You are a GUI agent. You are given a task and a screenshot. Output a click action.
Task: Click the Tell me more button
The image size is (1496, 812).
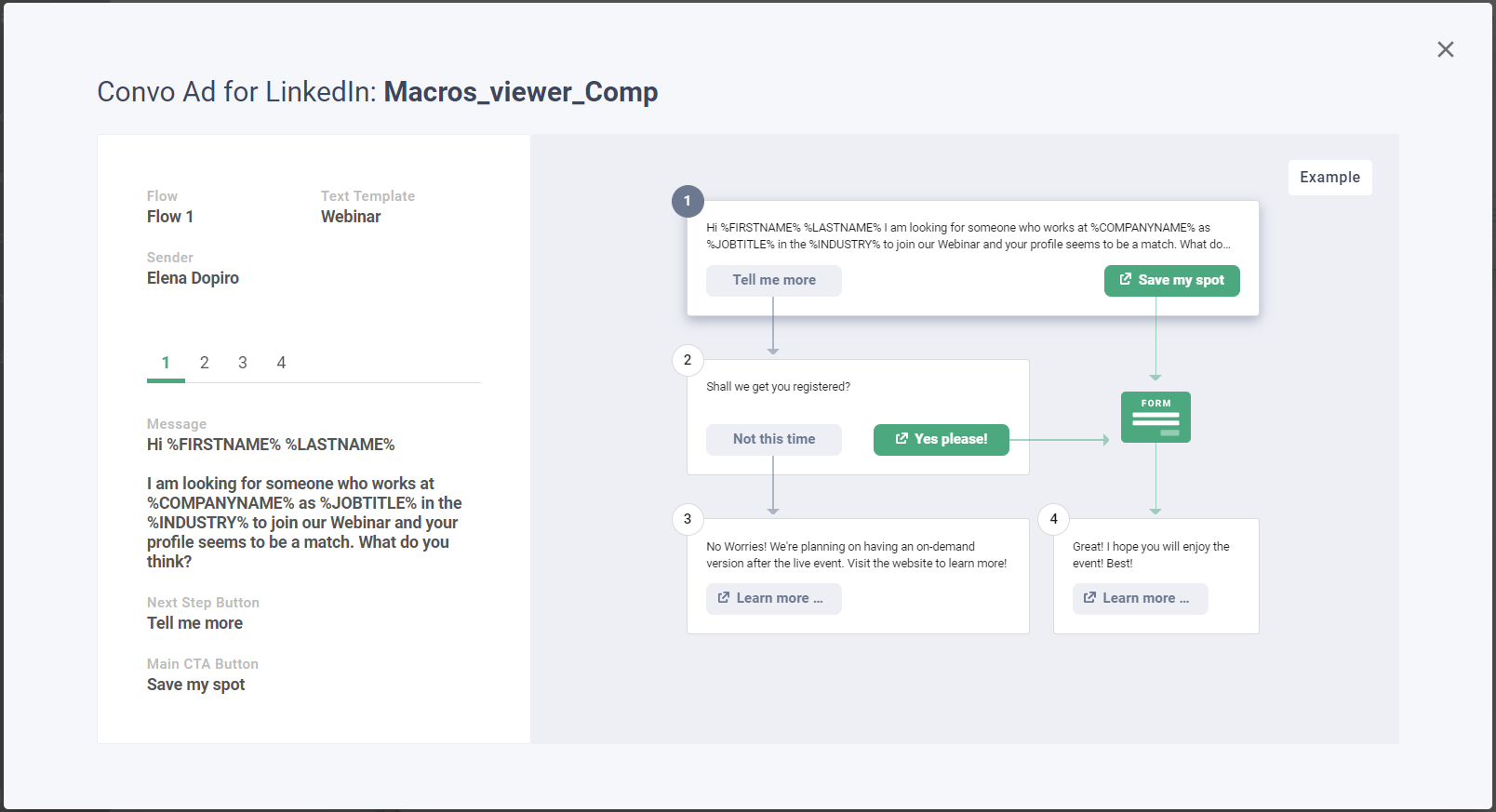click(773, 280)
